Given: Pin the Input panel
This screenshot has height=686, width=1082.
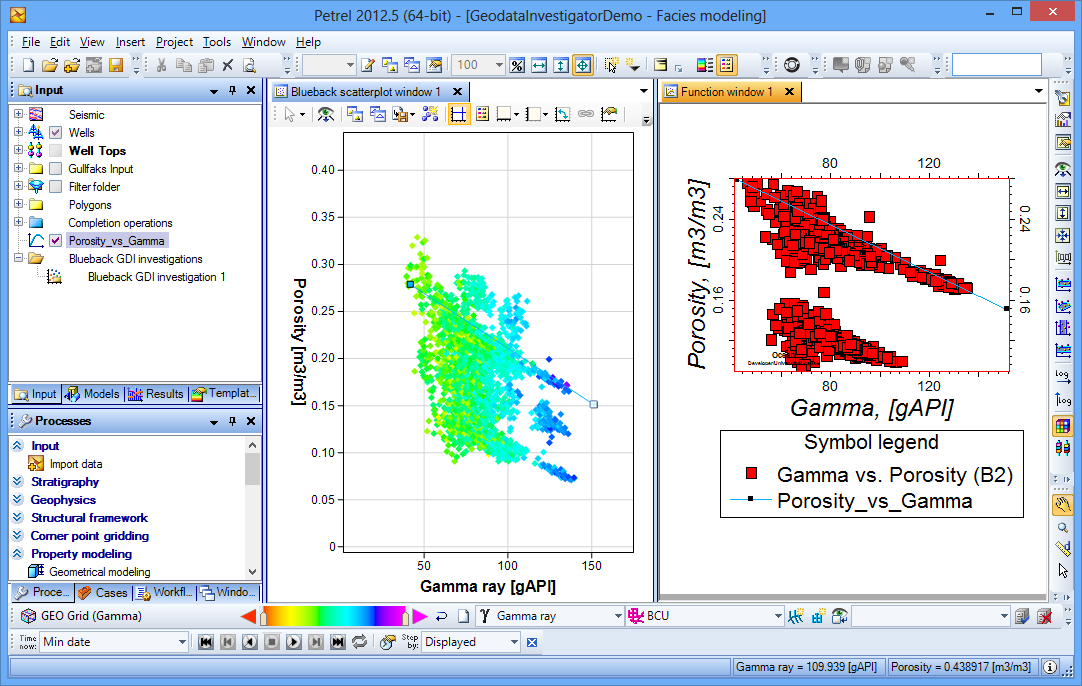Looking at the screenshot, I should pyautogui.click(x=233, y=90).
